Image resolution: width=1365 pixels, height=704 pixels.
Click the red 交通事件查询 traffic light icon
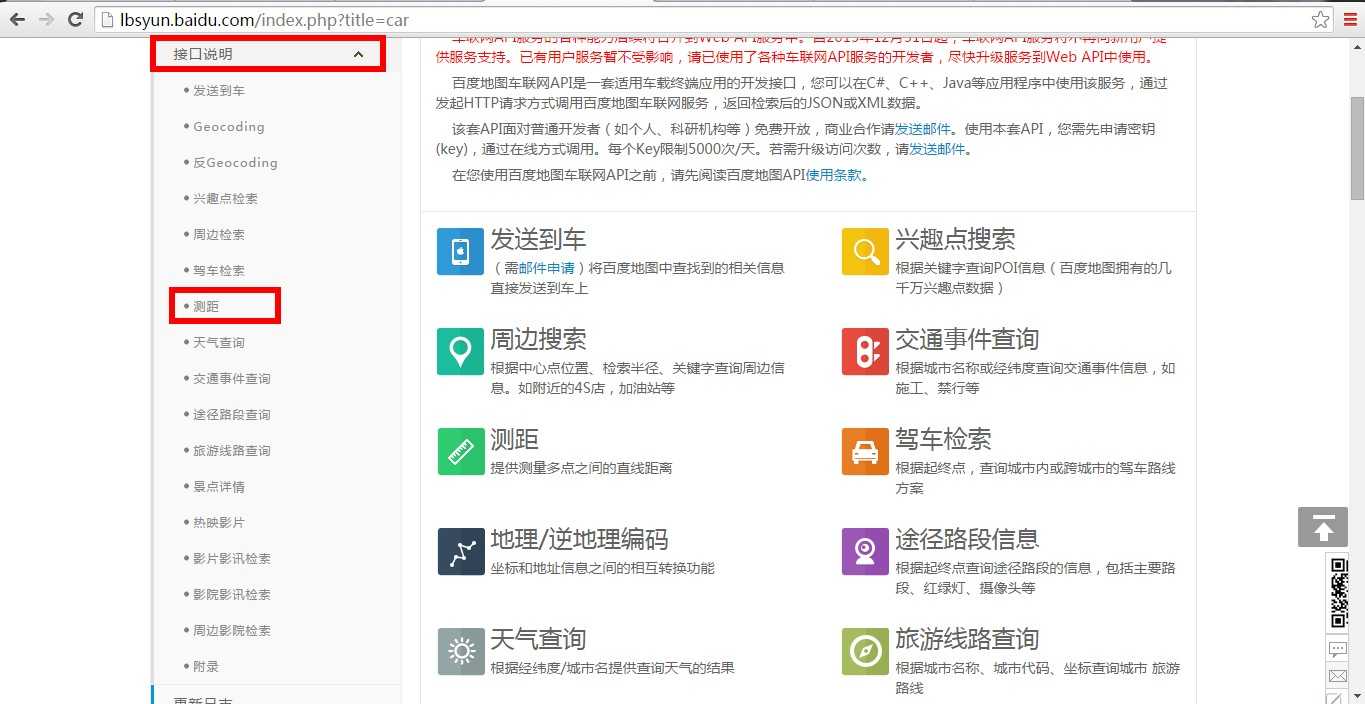(x=865, y=351)
